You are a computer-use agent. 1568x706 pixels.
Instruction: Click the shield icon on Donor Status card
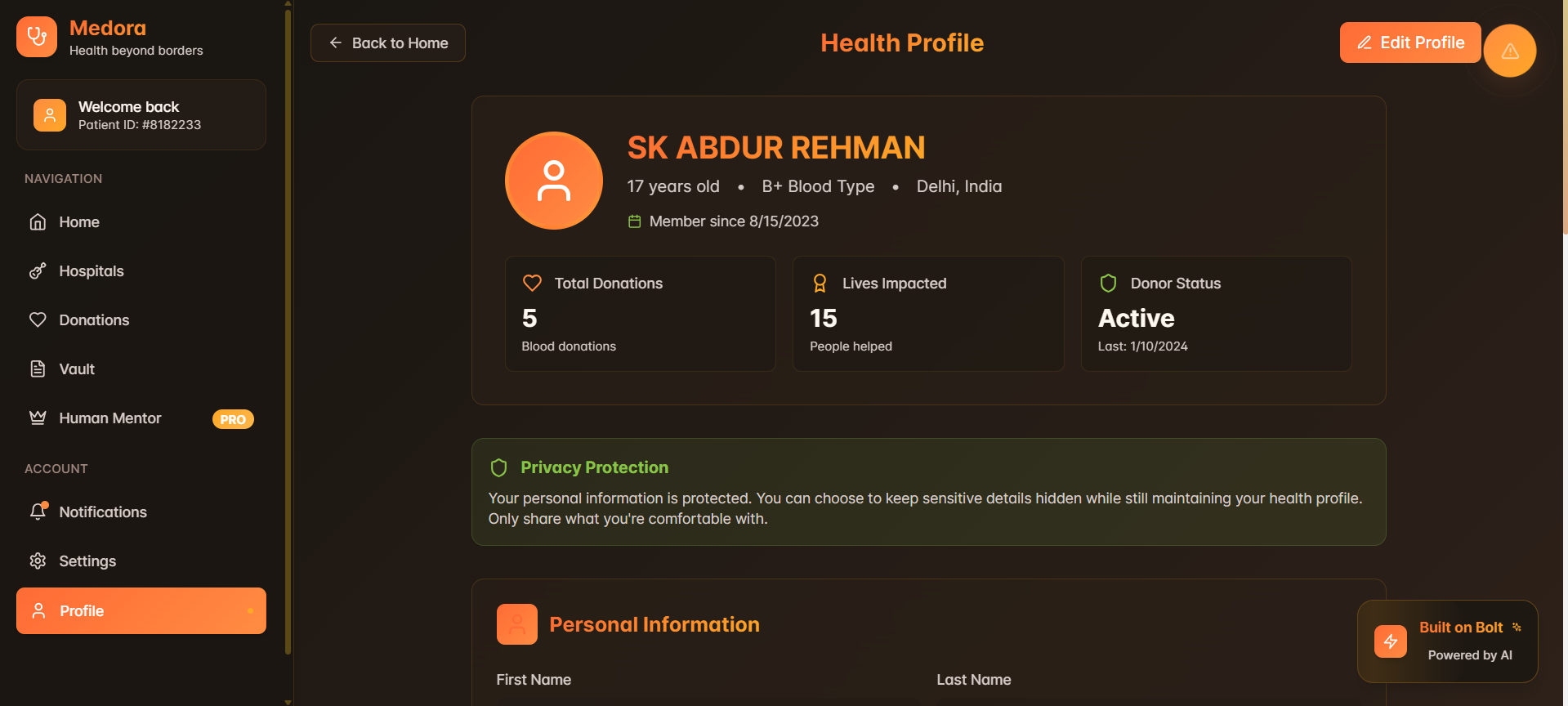(x=1108, y=284)
